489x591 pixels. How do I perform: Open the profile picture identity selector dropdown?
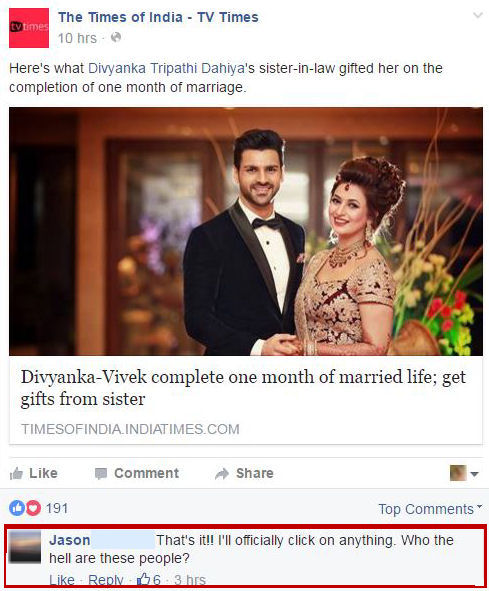tap(464, 473)
